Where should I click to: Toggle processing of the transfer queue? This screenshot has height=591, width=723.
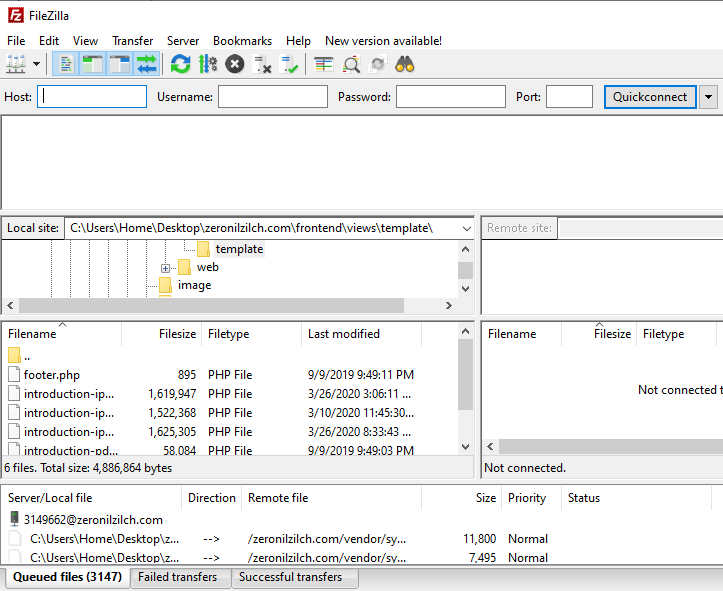click(208, 64)
